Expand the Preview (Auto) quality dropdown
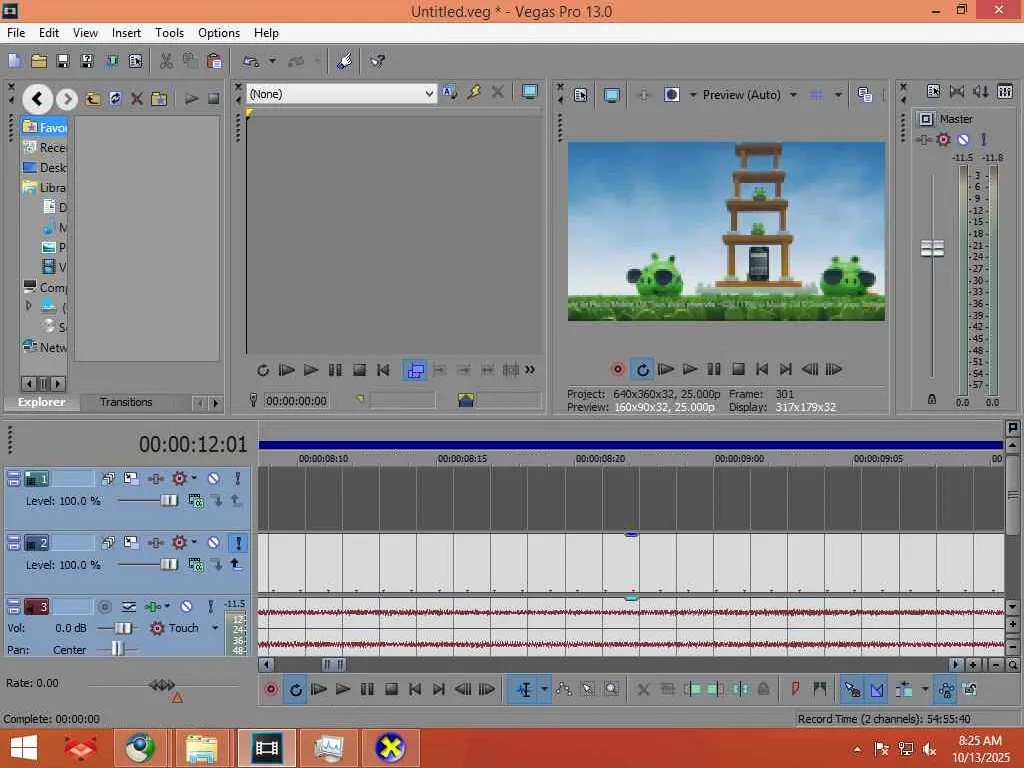1024x768 pixels. tap(793, 95)
